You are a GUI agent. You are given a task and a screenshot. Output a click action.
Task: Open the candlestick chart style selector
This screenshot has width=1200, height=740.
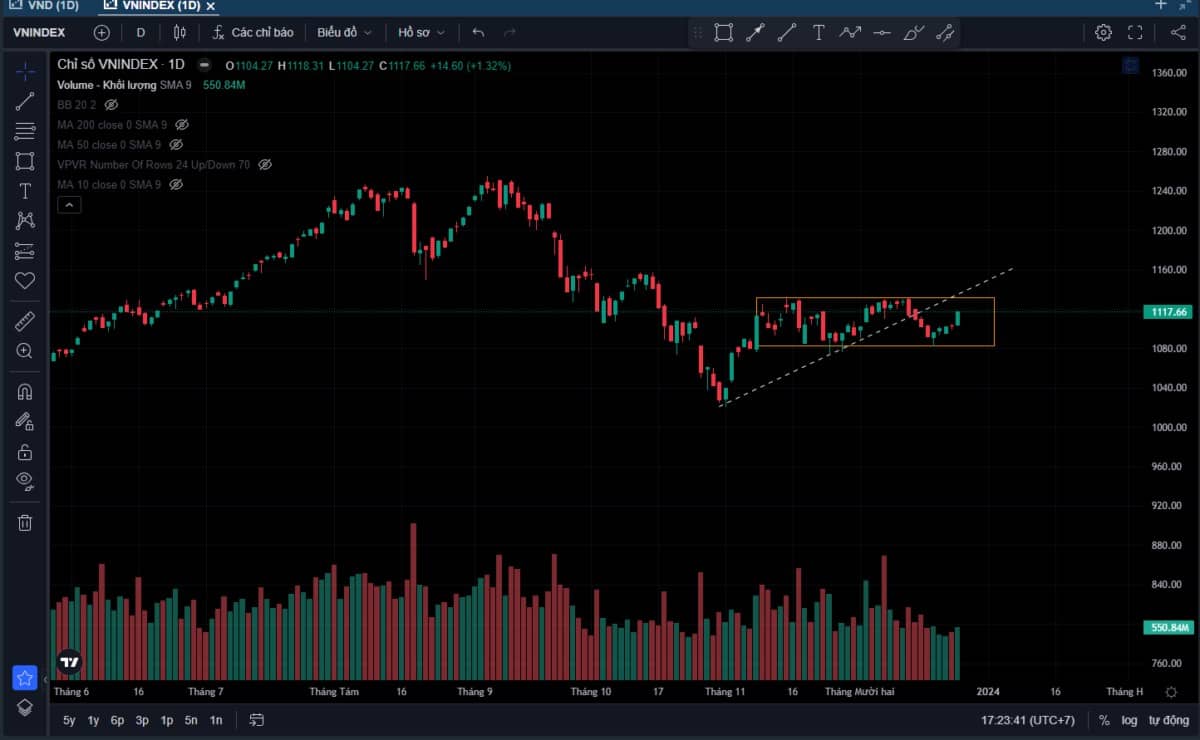(180, 32)
